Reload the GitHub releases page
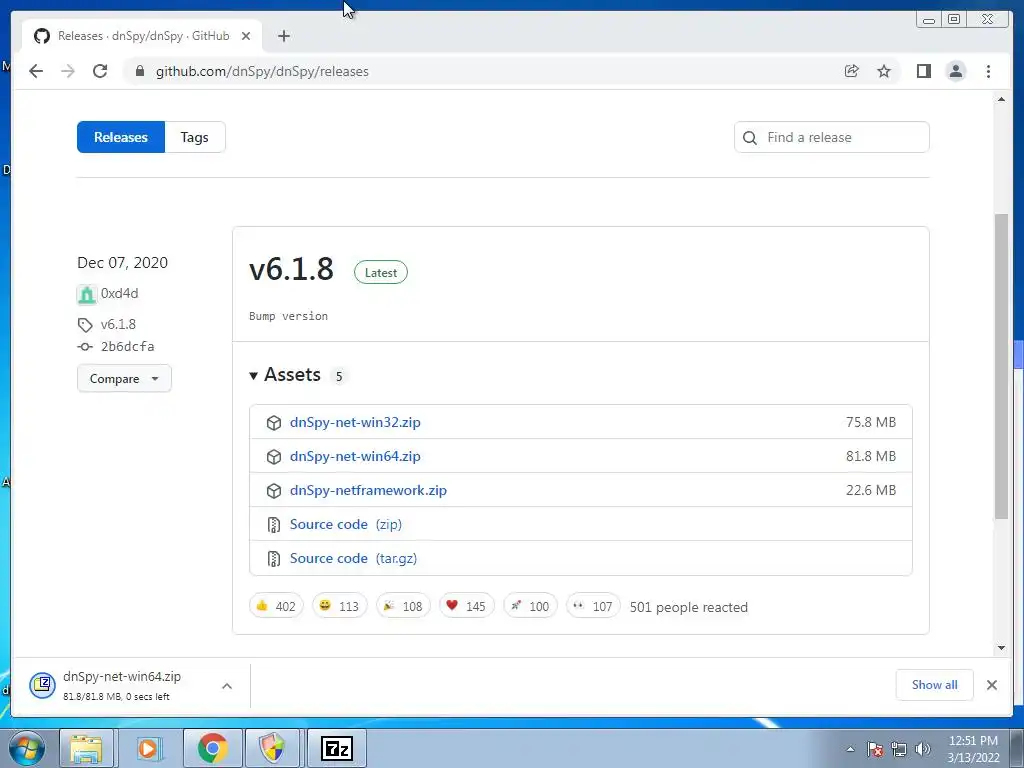 click(x=100, y=71)
